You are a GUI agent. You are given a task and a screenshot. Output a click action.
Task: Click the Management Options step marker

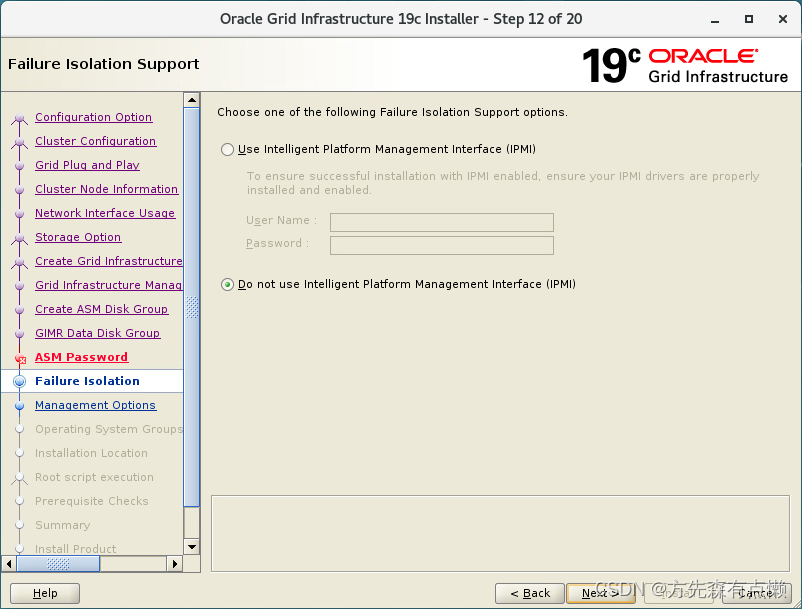19,406
